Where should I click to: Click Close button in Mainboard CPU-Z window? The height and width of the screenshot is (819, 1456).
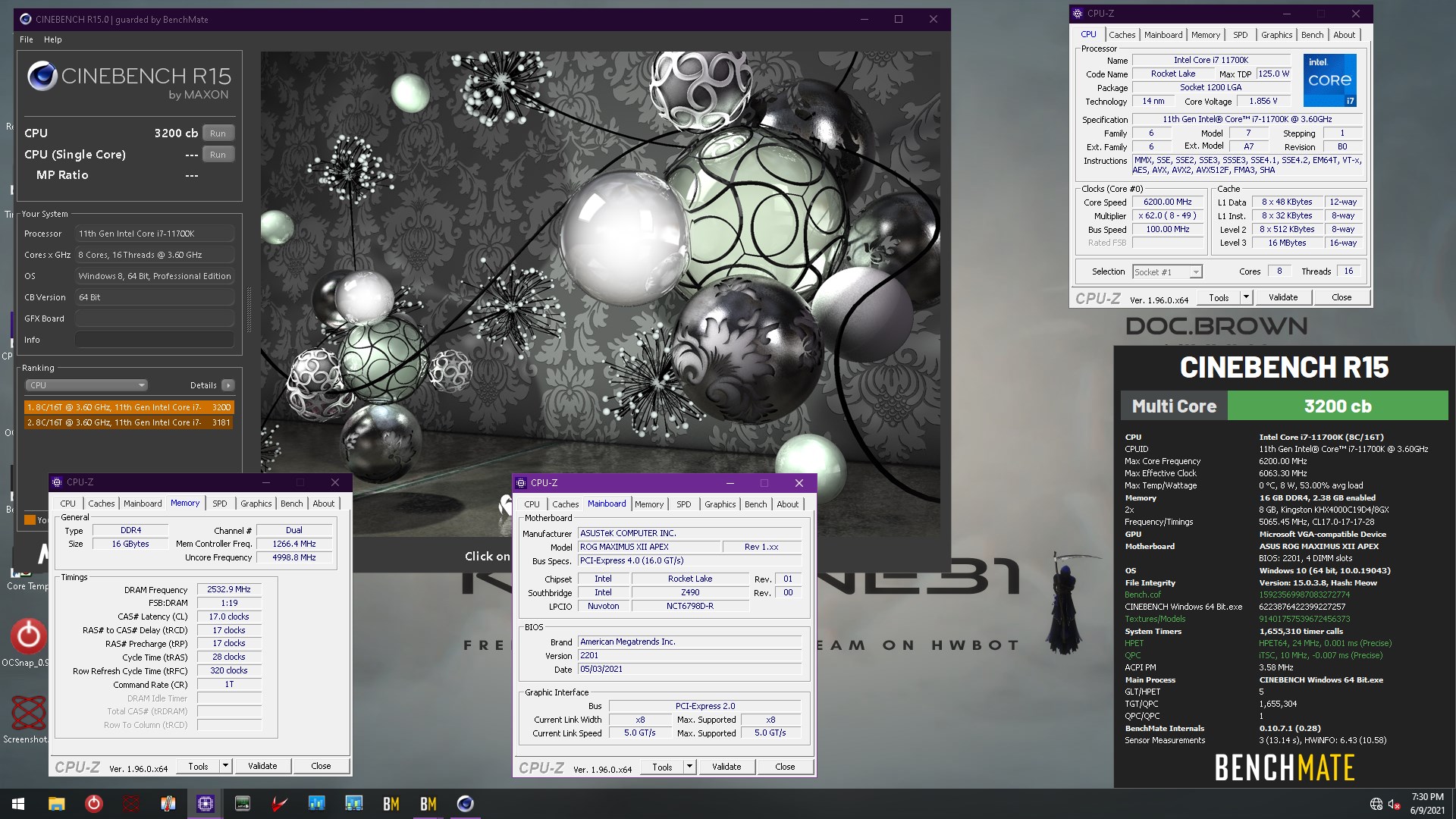coord(785,767)
